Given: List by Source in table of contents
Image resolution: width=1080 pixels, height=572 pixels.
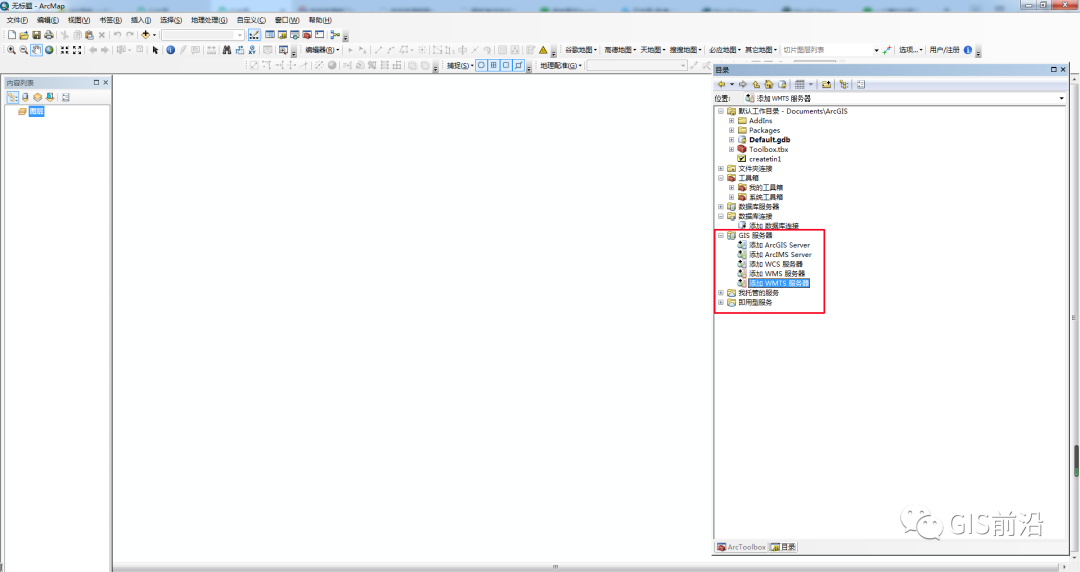Looking at the screenshot, I should [25, 97].
